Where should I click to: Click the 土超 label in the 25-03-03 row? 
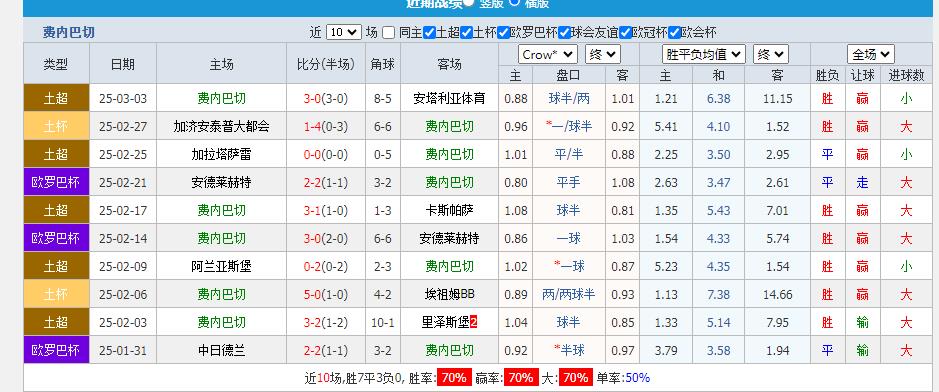tap(56, 98)
